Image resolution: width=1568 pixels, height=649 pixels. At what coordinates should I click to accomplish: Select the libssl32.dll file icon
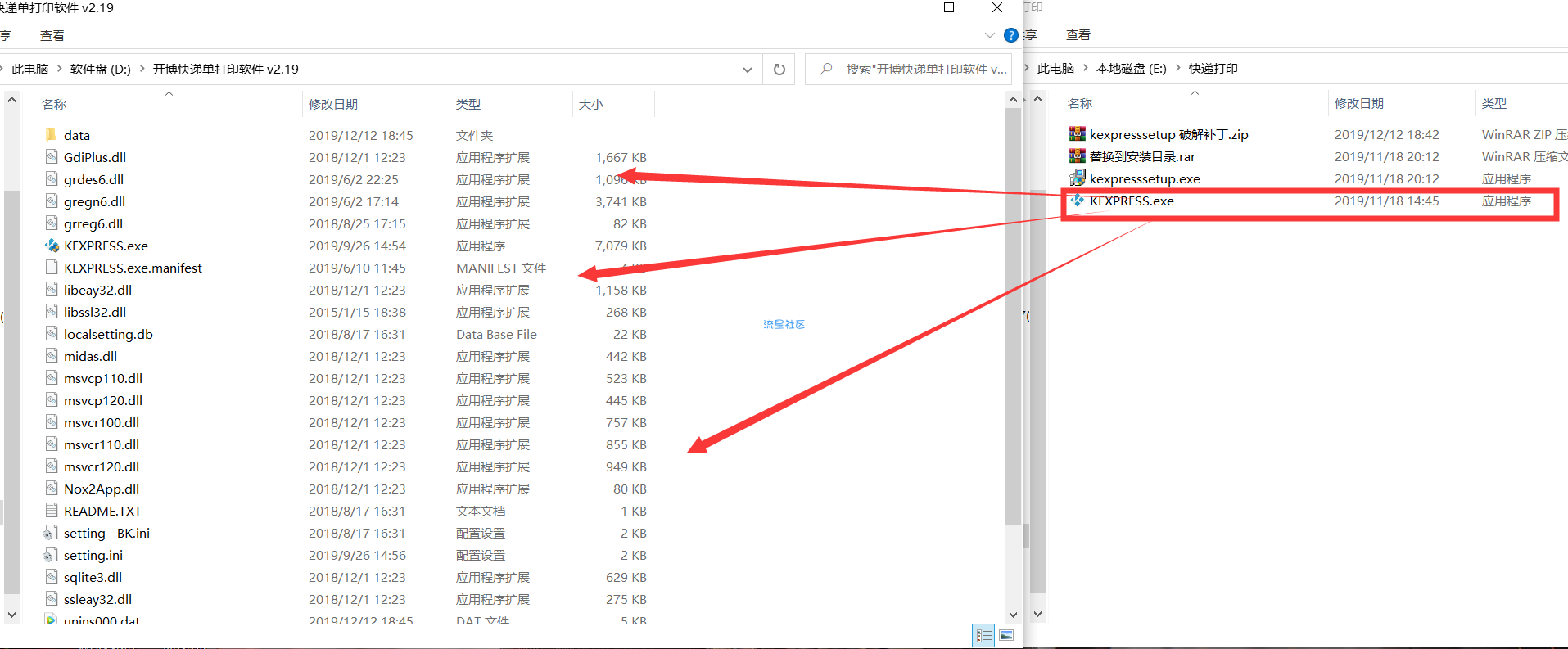[51, 311]
